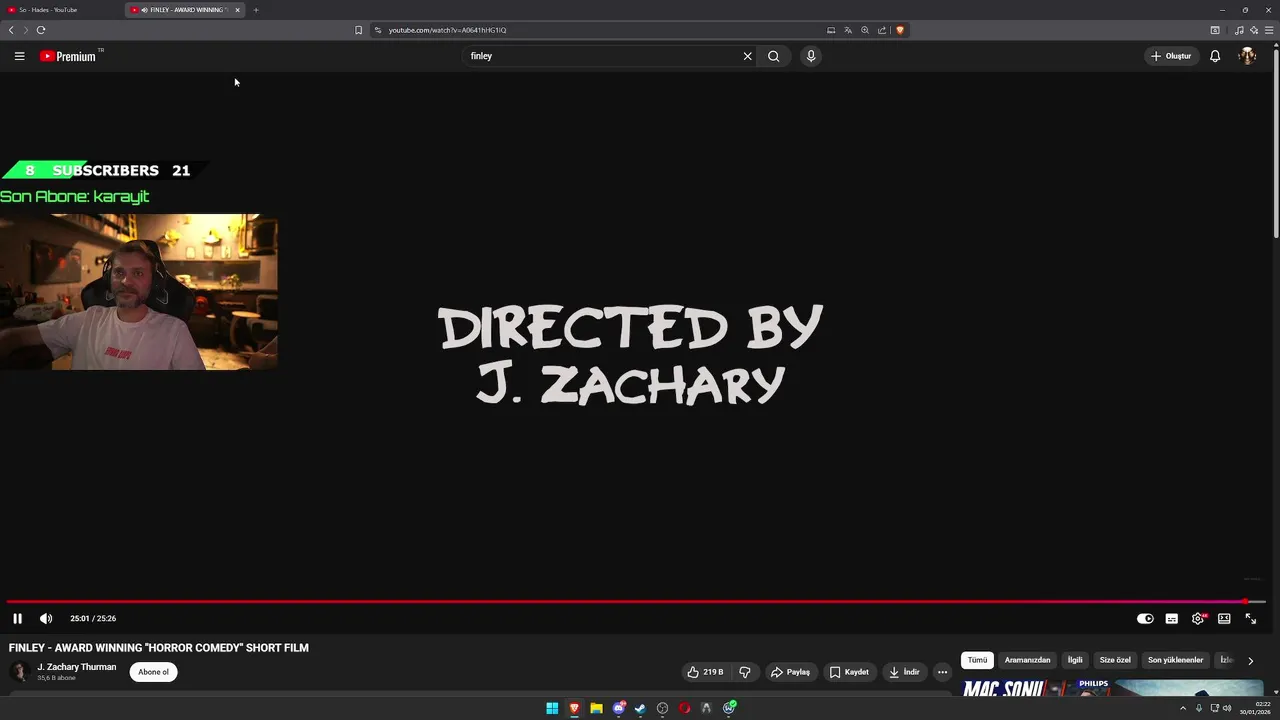This screenshot has width=1280, height=720.
Task: Go back in browser history
Action: click(x=11, y=30)
